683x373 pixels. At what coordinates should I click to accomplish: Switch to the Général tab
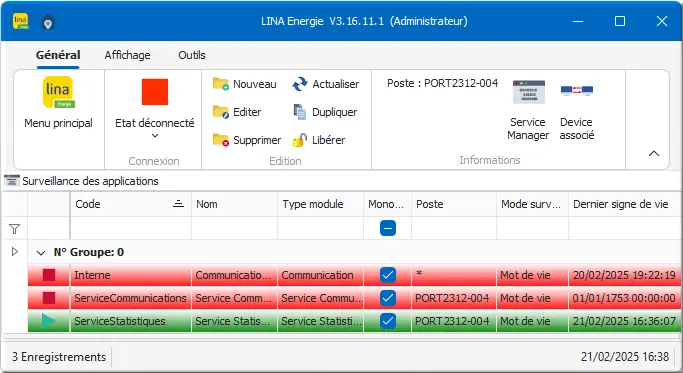coord(58,55)
